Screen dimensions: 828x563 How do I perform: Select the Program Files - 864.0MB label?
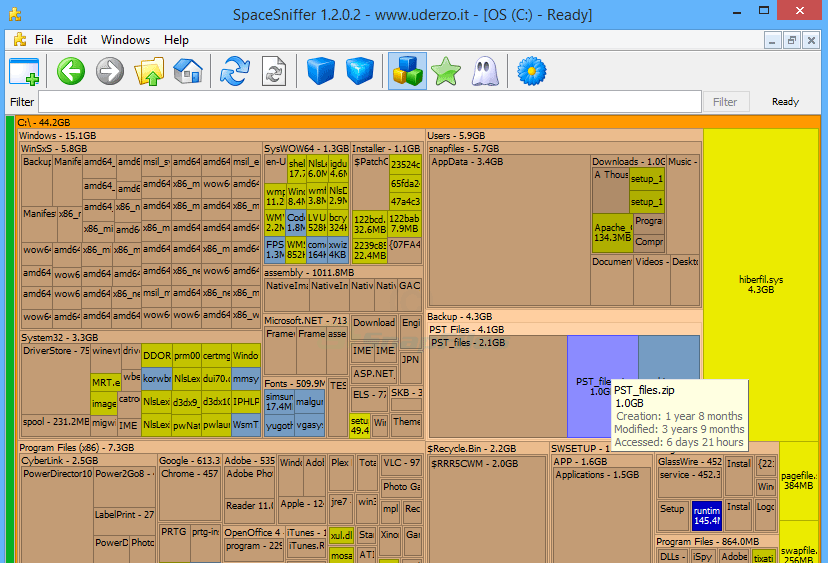point(708,542)
